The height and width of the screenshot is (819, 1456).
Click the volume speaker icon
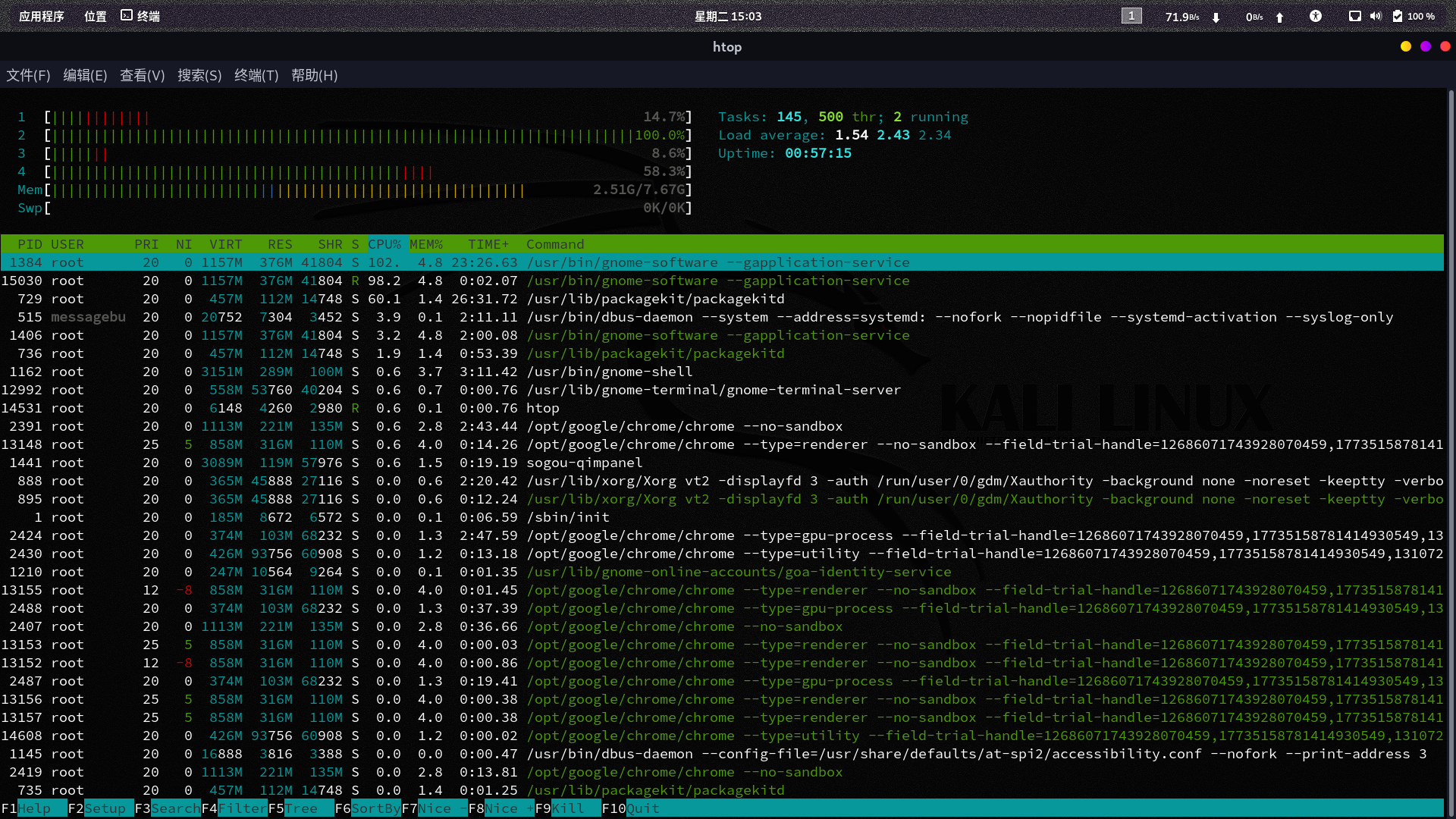tap(1376, 16)
